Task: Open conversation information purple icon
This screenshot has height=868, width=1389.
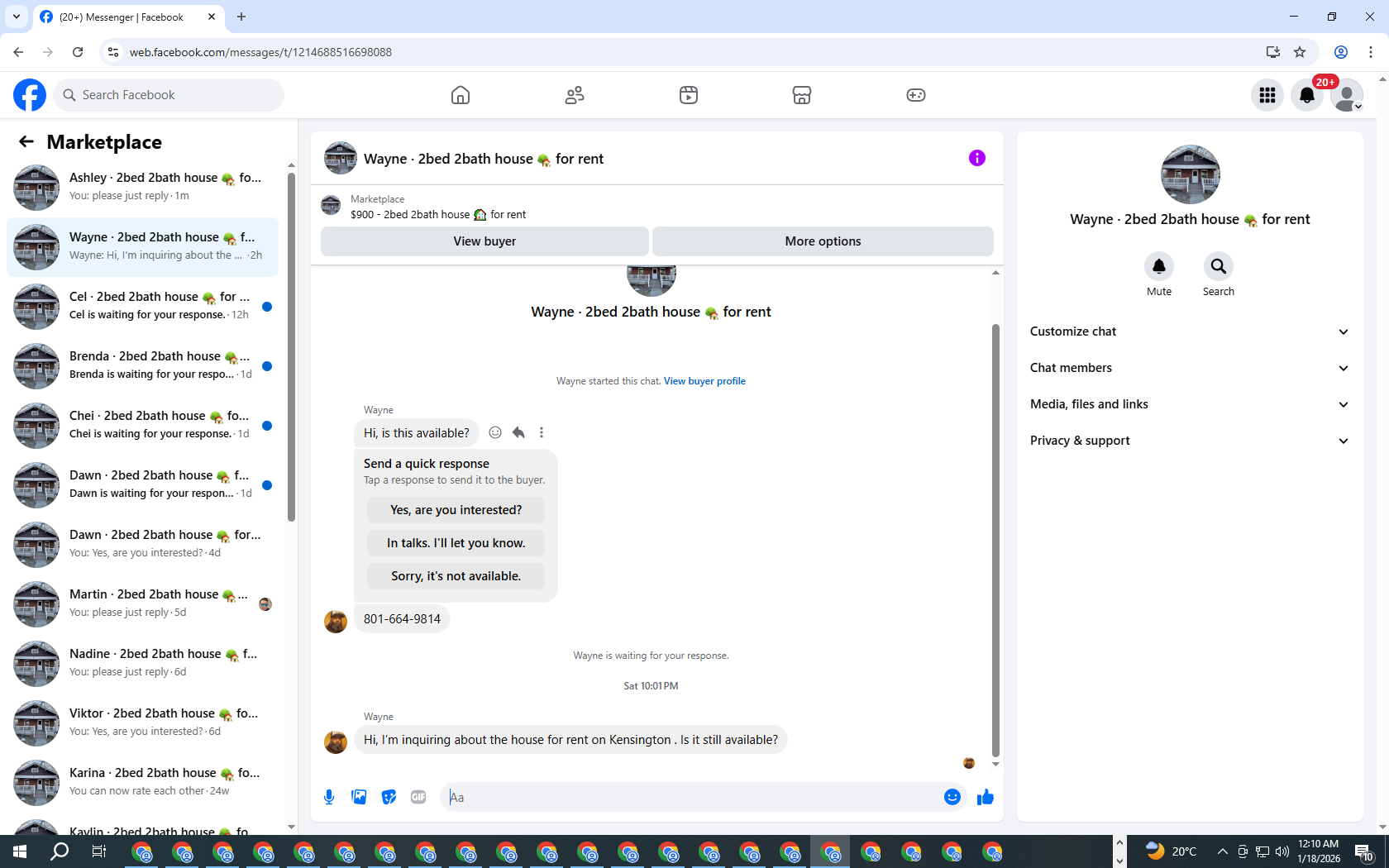Action: pyautogui.click(x=977, y=158)
